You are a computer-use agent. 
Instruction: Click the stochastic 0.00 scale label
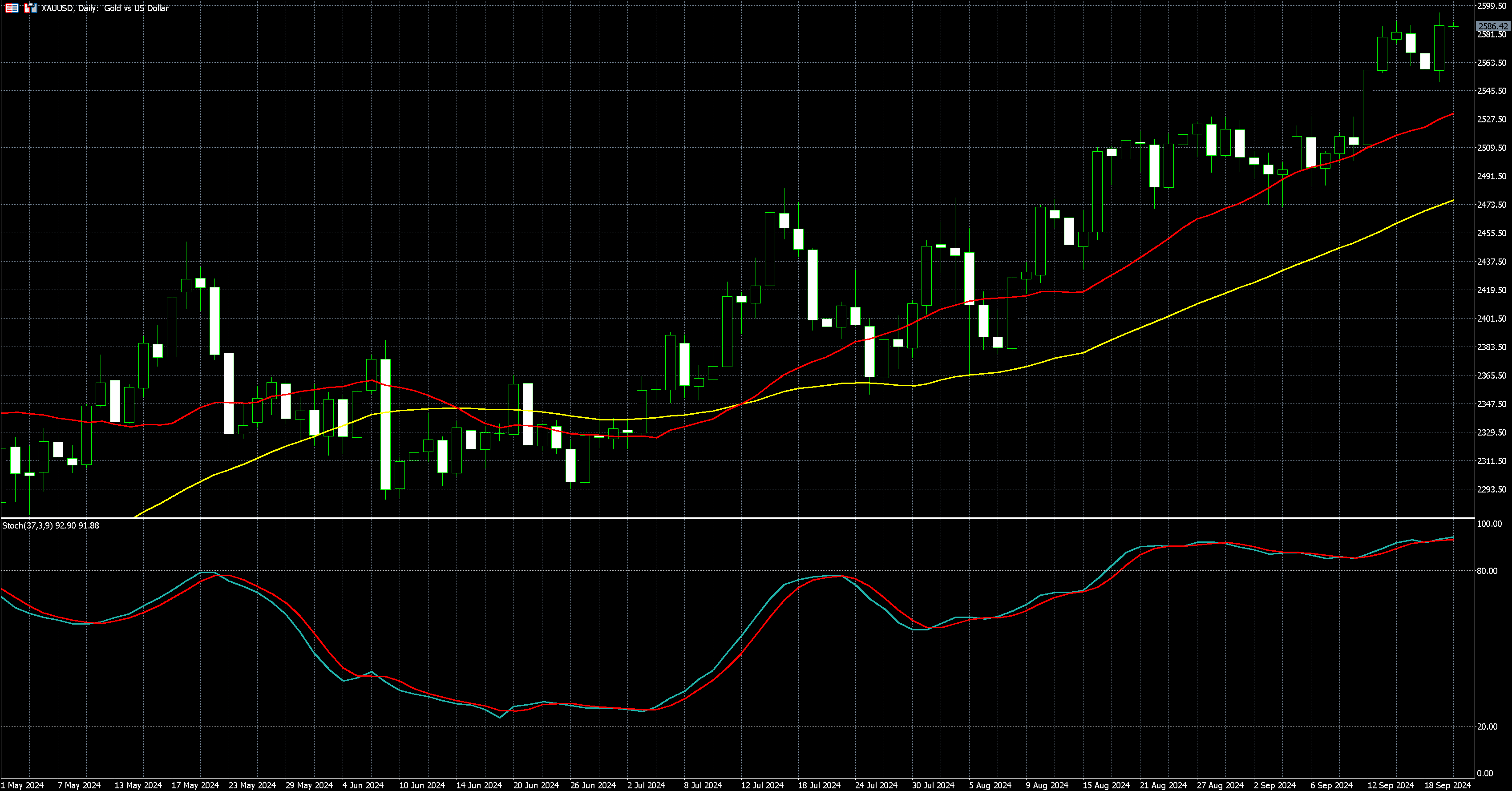1485,773
